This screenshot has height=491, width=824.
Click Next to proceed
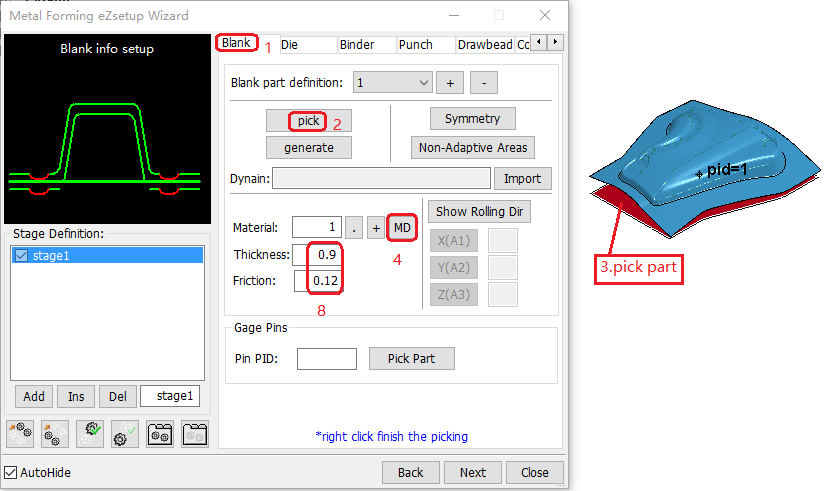point(472,473)
